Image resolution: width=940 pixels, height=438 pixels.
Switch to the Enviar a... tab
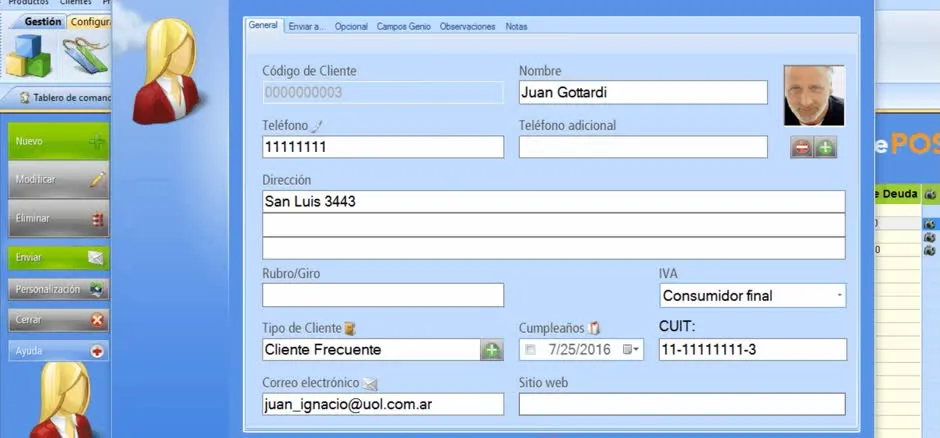306,26
